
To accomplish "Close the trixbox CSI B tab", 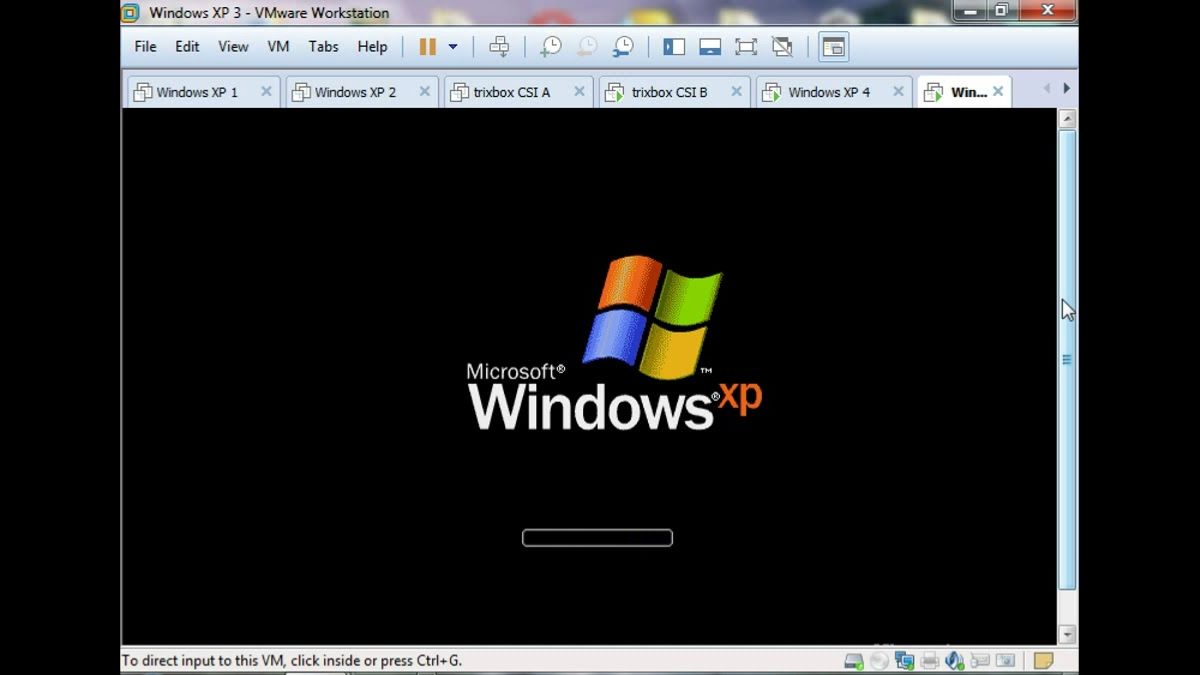I will point(736,91).
